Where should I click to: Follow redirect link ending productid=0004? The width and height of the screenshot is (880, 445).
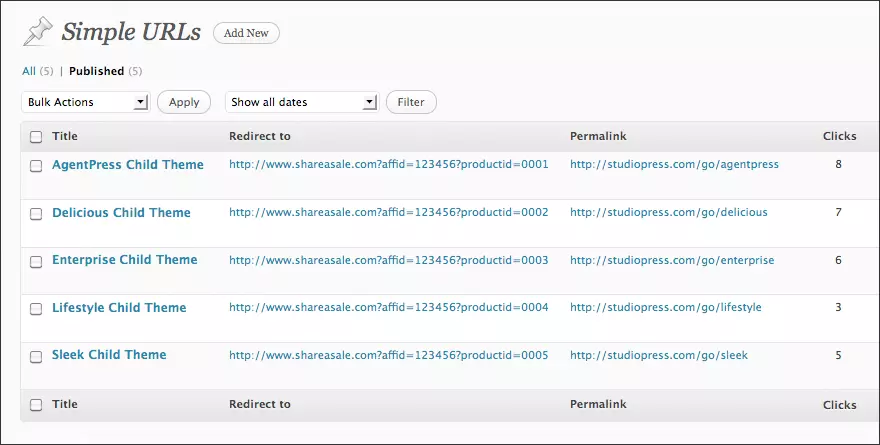388,307
